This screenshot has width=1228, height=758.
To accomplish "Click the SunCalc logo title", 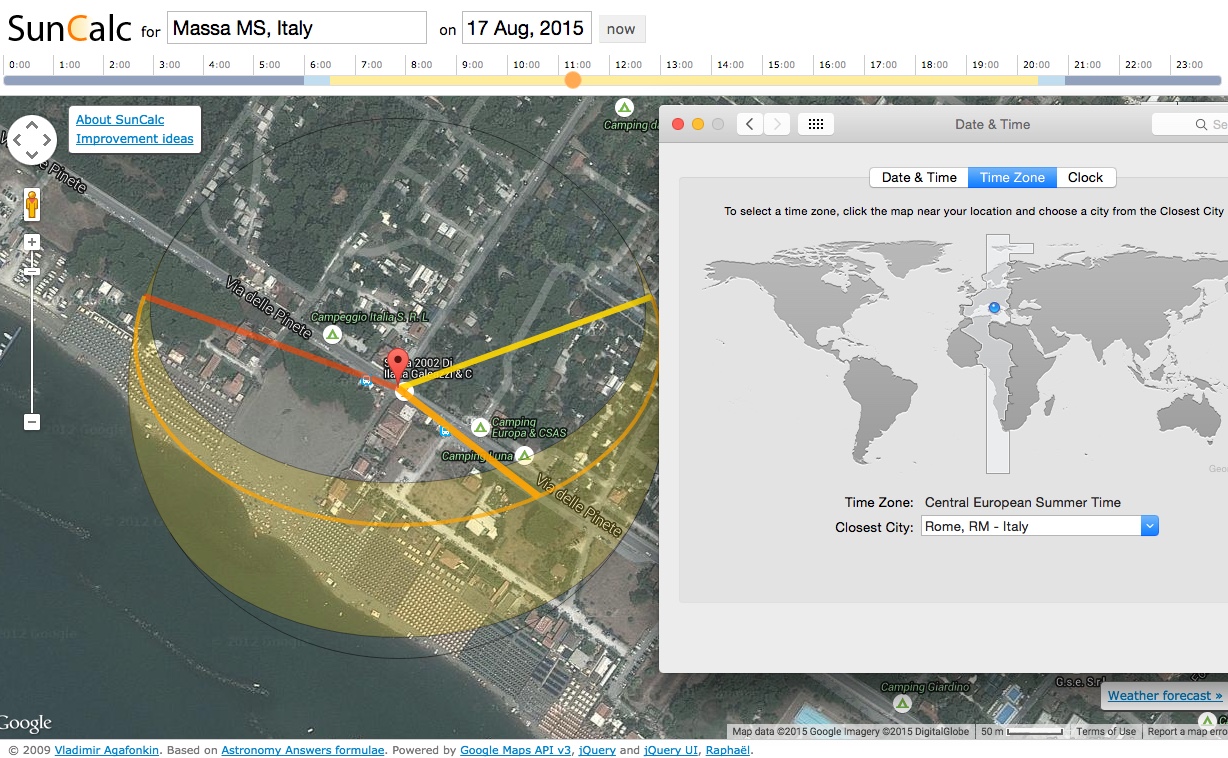I will tap(70, 27).
